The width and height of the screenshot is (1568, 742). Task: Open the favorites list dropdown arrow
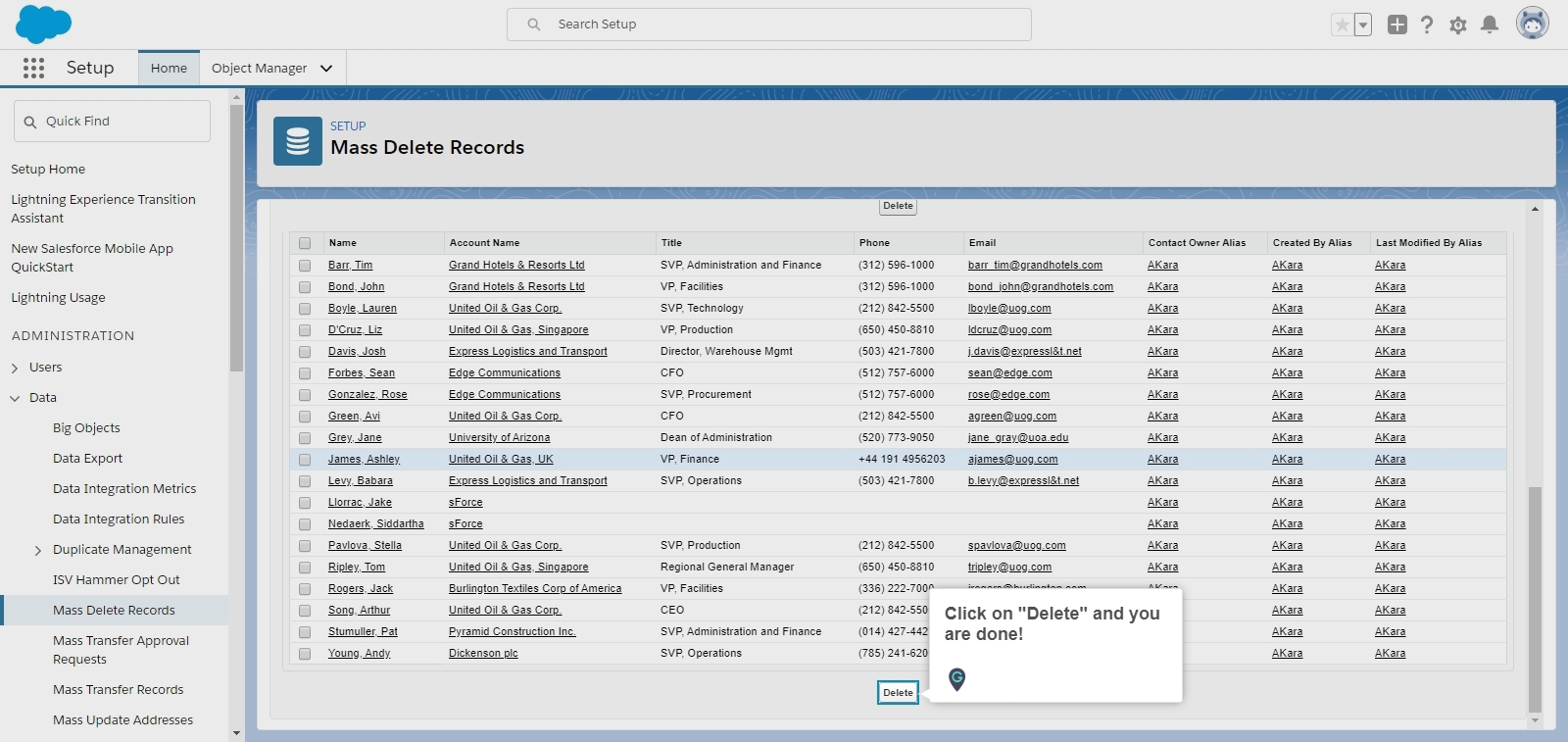pyautogui.click(x=1363, y=25)
